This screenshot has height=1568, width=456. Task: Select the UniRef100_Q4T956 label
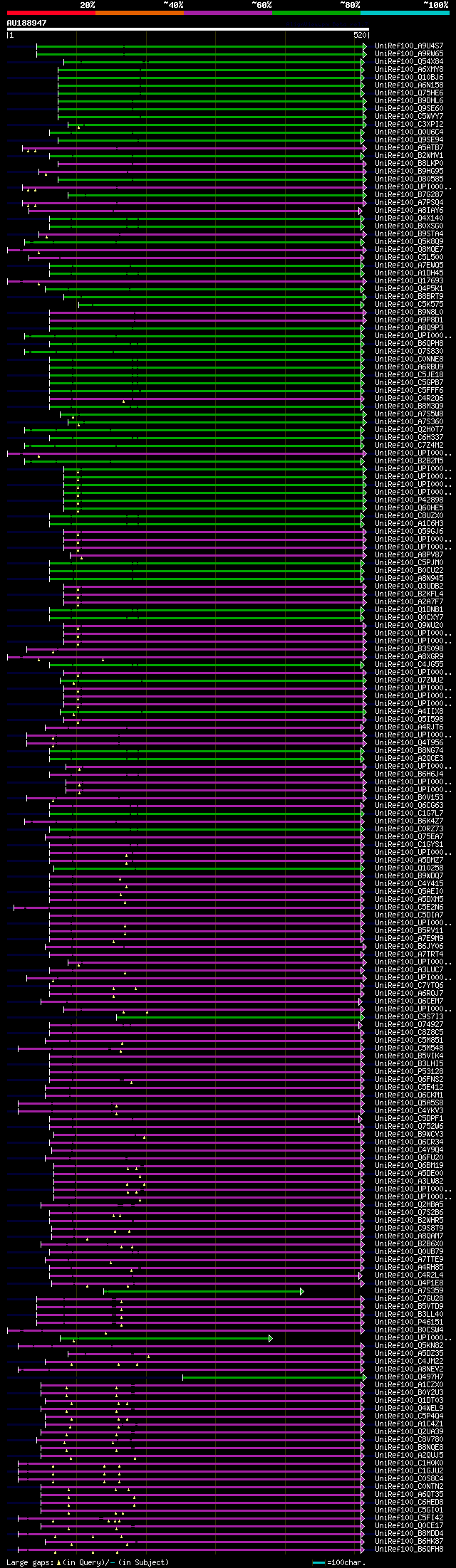tap(409, 742)
